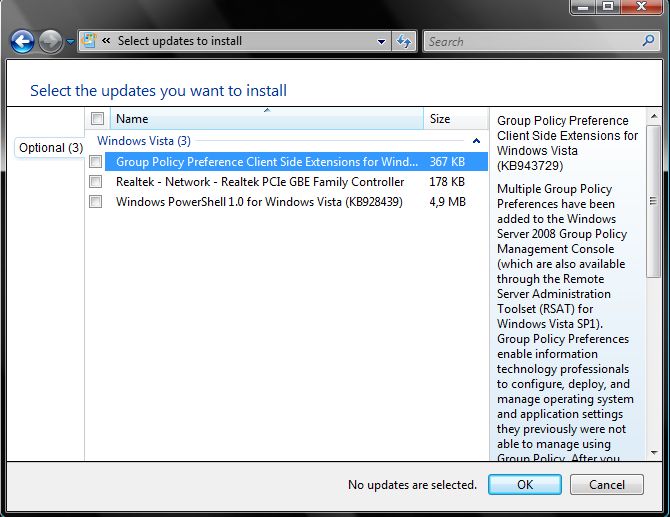Click the double chevron in address bar

pos(106,41)
